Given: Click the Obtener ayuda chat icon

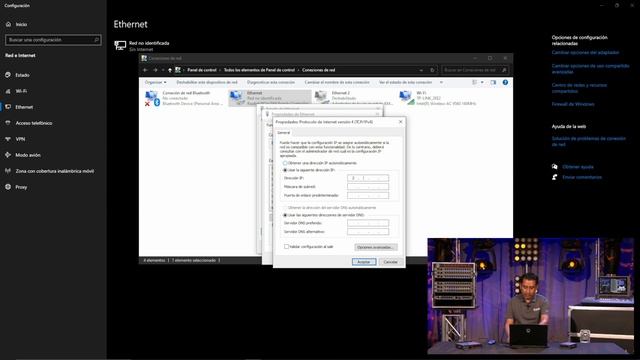Looking at the screenshot, I should (x=554, y=167).
